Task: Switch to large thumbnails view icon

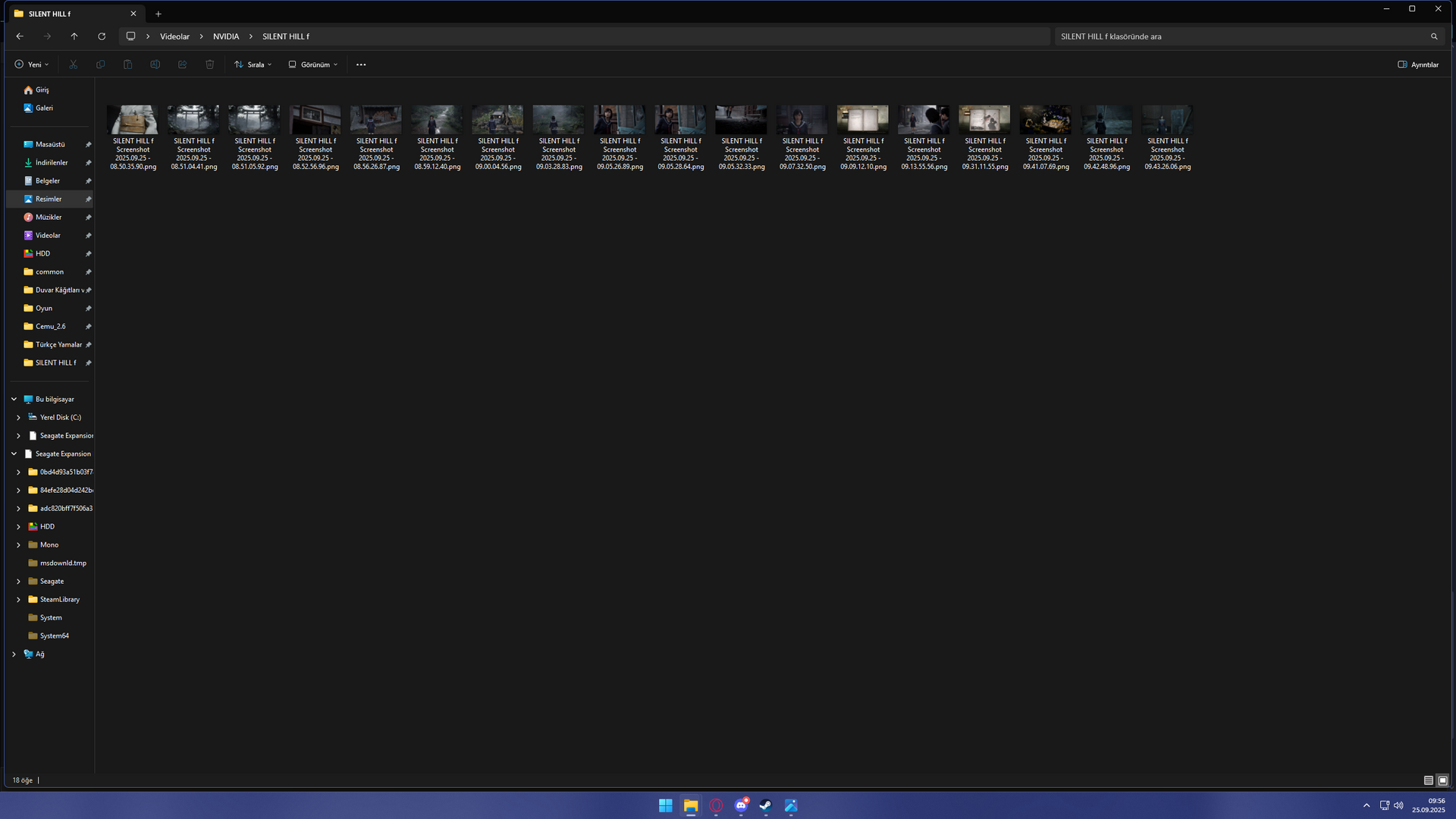Action: [1443, 780]
